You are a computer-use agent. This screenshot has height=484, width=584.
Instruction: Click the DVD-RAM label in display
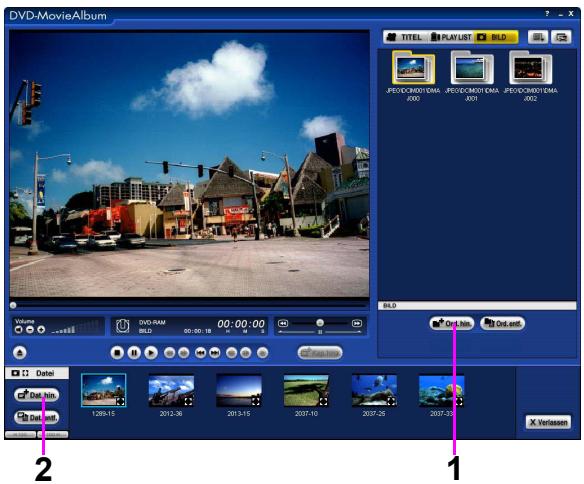pyautogui.click(x=152, y=322)
